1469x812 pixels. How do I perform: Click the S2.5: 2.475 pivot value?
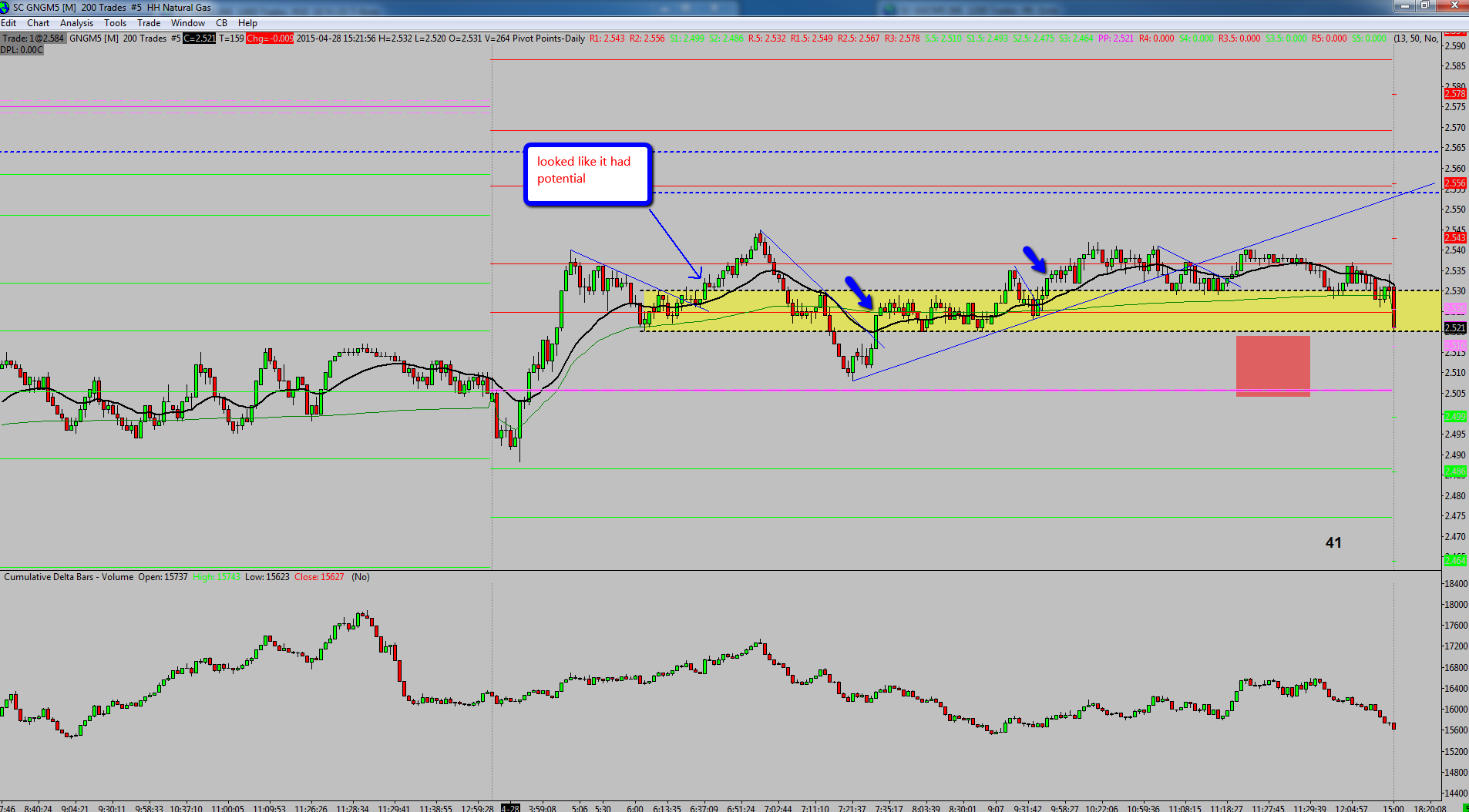(1034, 39)
